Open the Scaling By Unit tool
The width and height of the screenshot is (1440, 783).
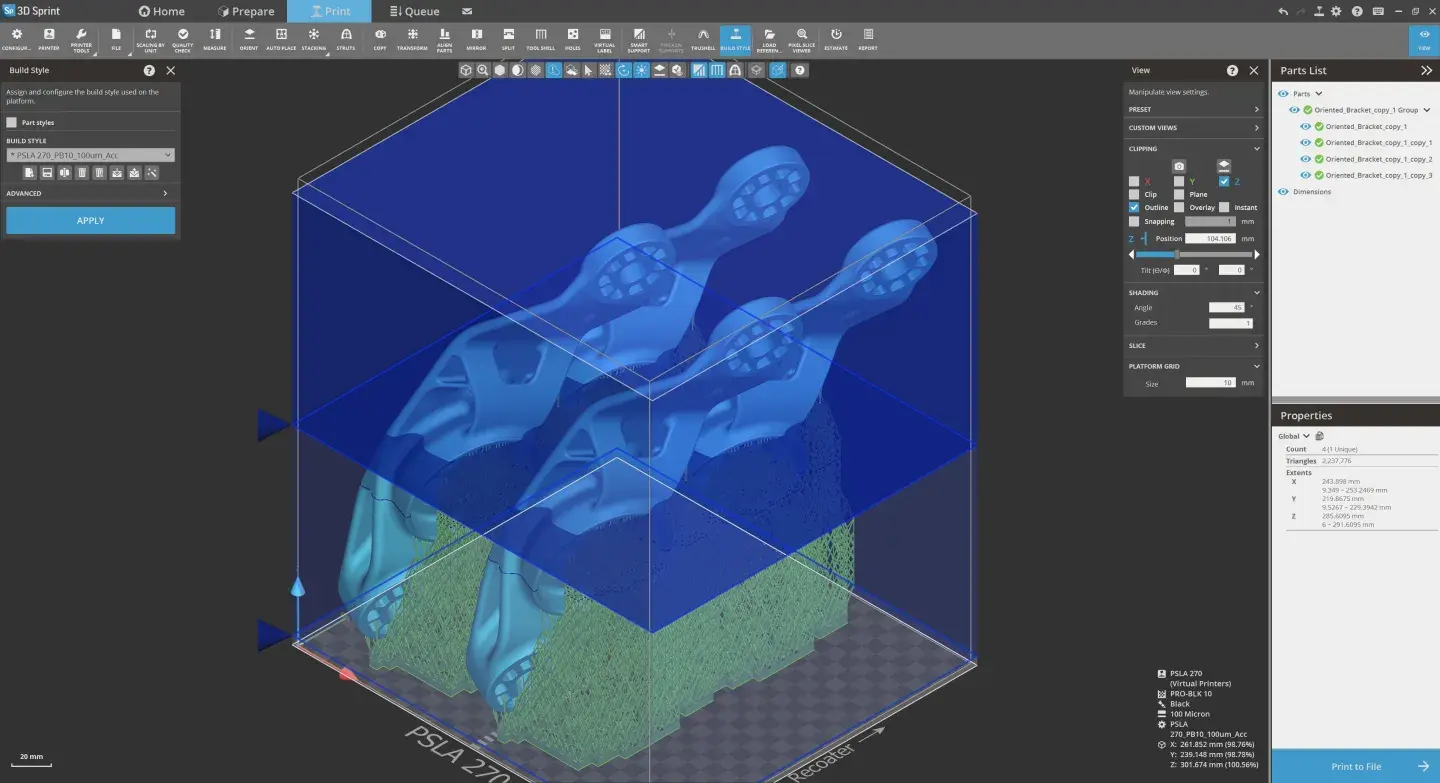pos(150,39)
